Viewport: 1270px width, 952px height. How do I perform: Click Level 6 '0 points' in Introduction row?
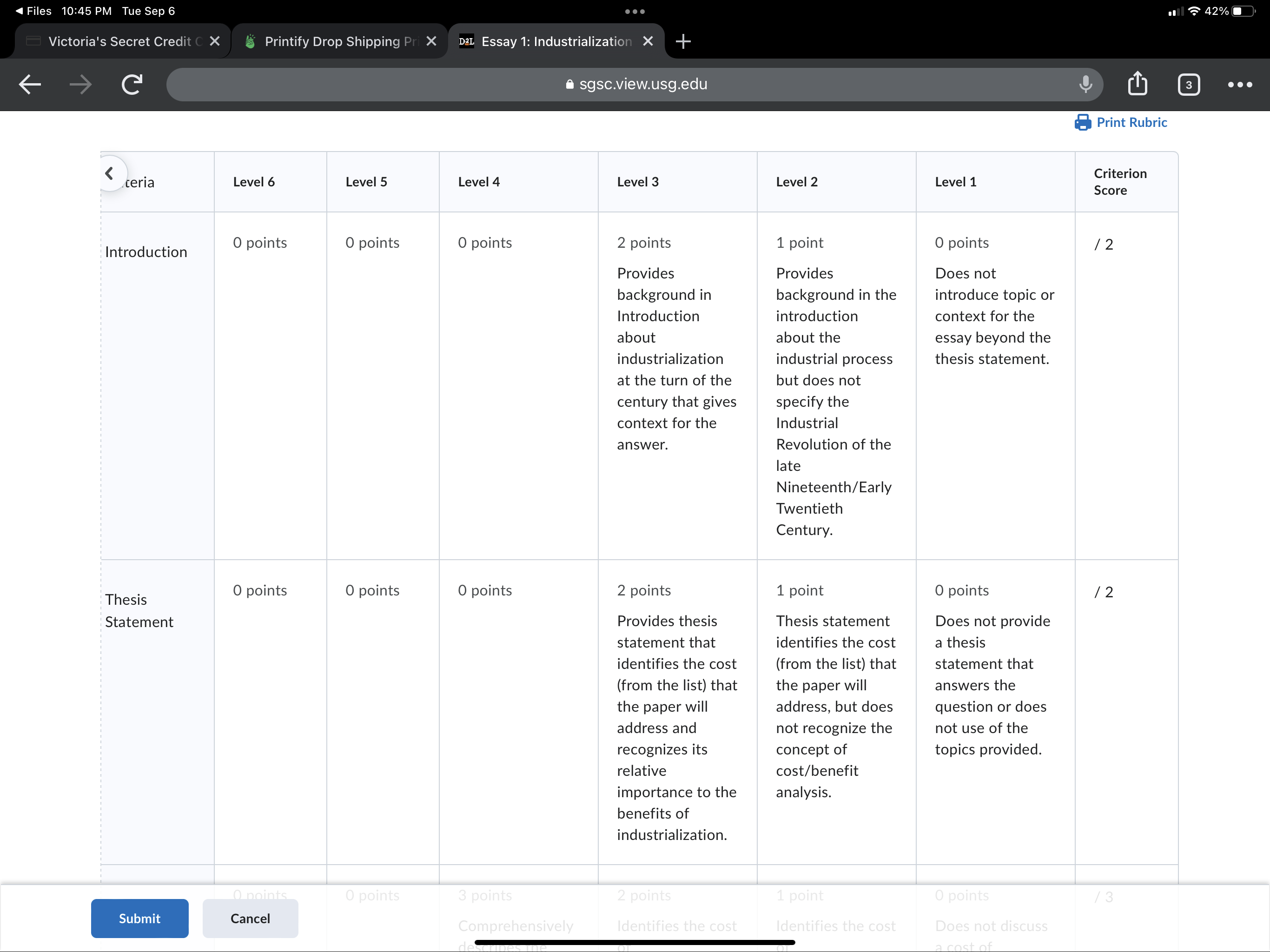(x=259, y=243)
